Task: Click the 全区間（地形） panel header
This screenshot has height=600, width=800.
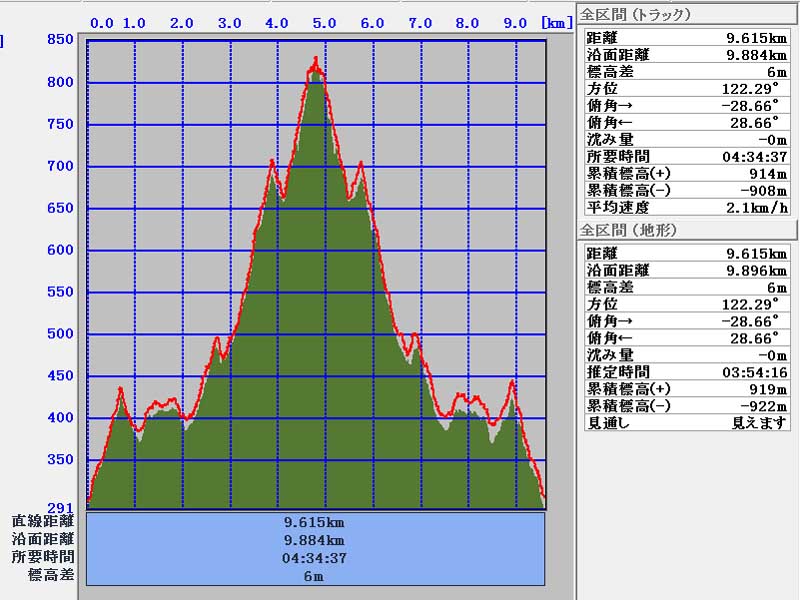Action: 629,230
